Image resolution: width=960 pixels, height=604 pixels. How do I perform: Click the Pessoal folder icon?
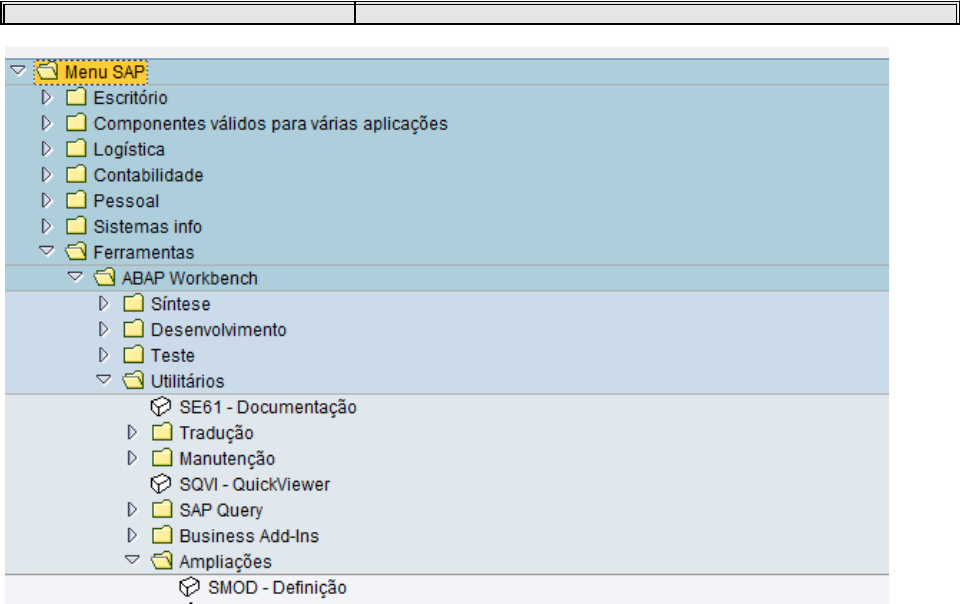[76, 201]
